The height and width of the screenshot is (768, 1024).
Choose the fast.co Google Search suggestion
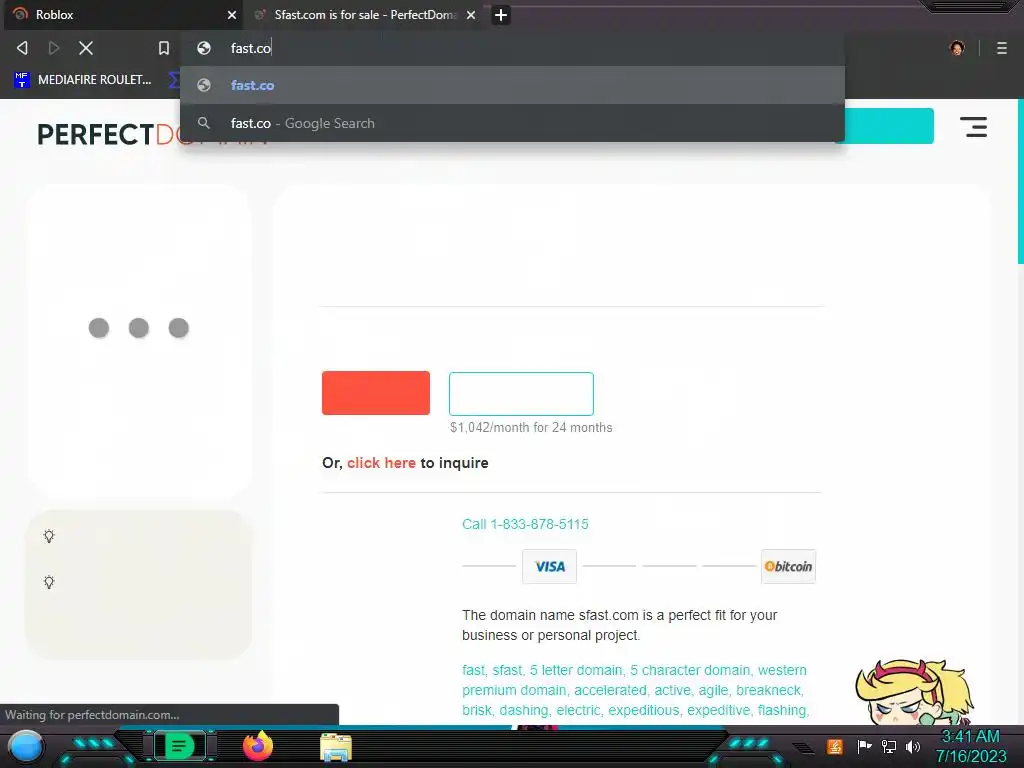[512, 123]
